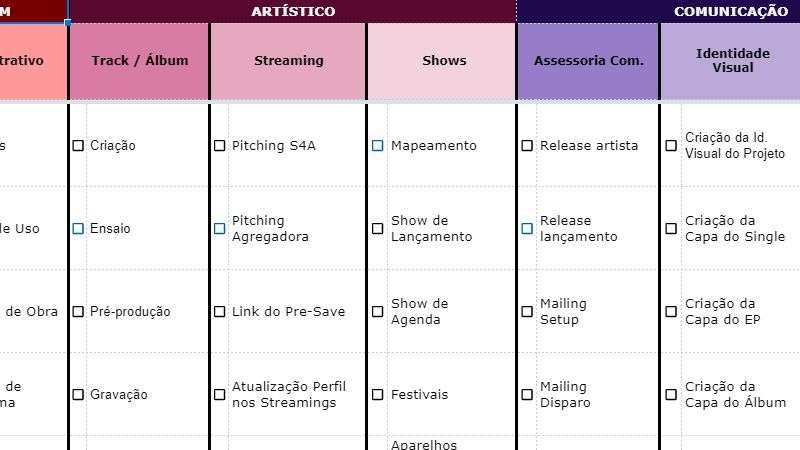Click the Assessoria Com. column header
Image resolution: width=800 pixels, height=450 pixels.
coord(588,61)
